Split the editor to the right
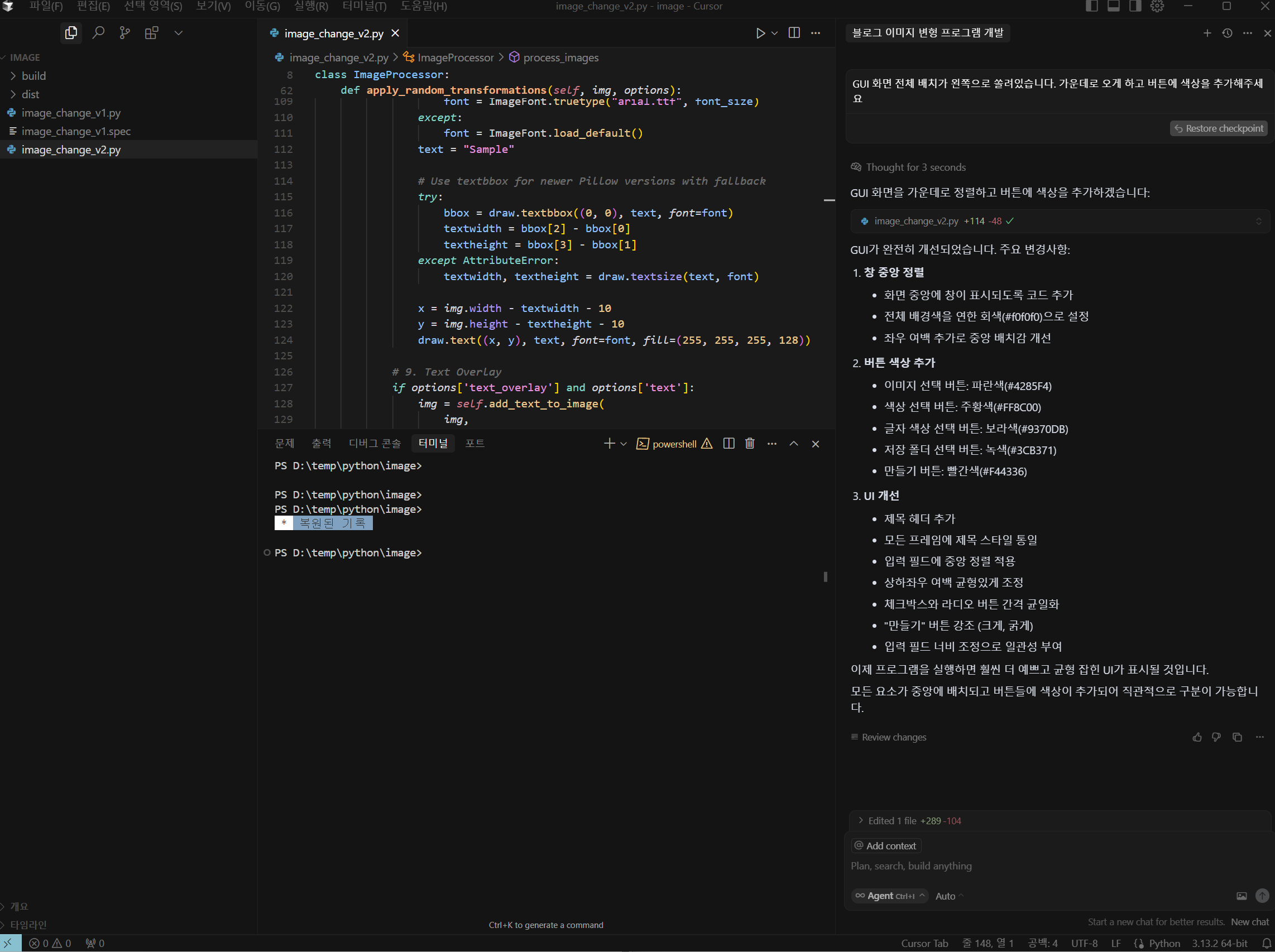The height and width of the screenshot is (952, 1275). click(794, 33)
